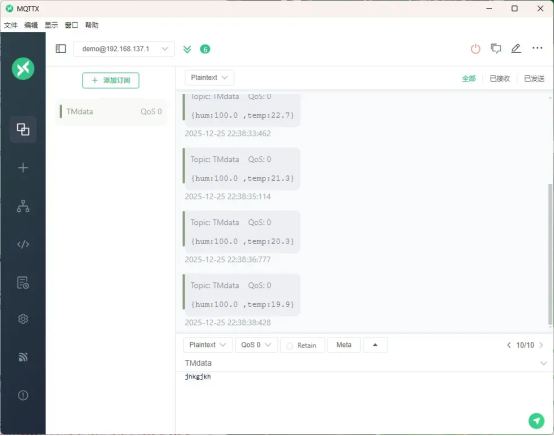This screenshot has height=436, width=554.
Task: Click the add subscription button
Action: (x=111, y=81)
